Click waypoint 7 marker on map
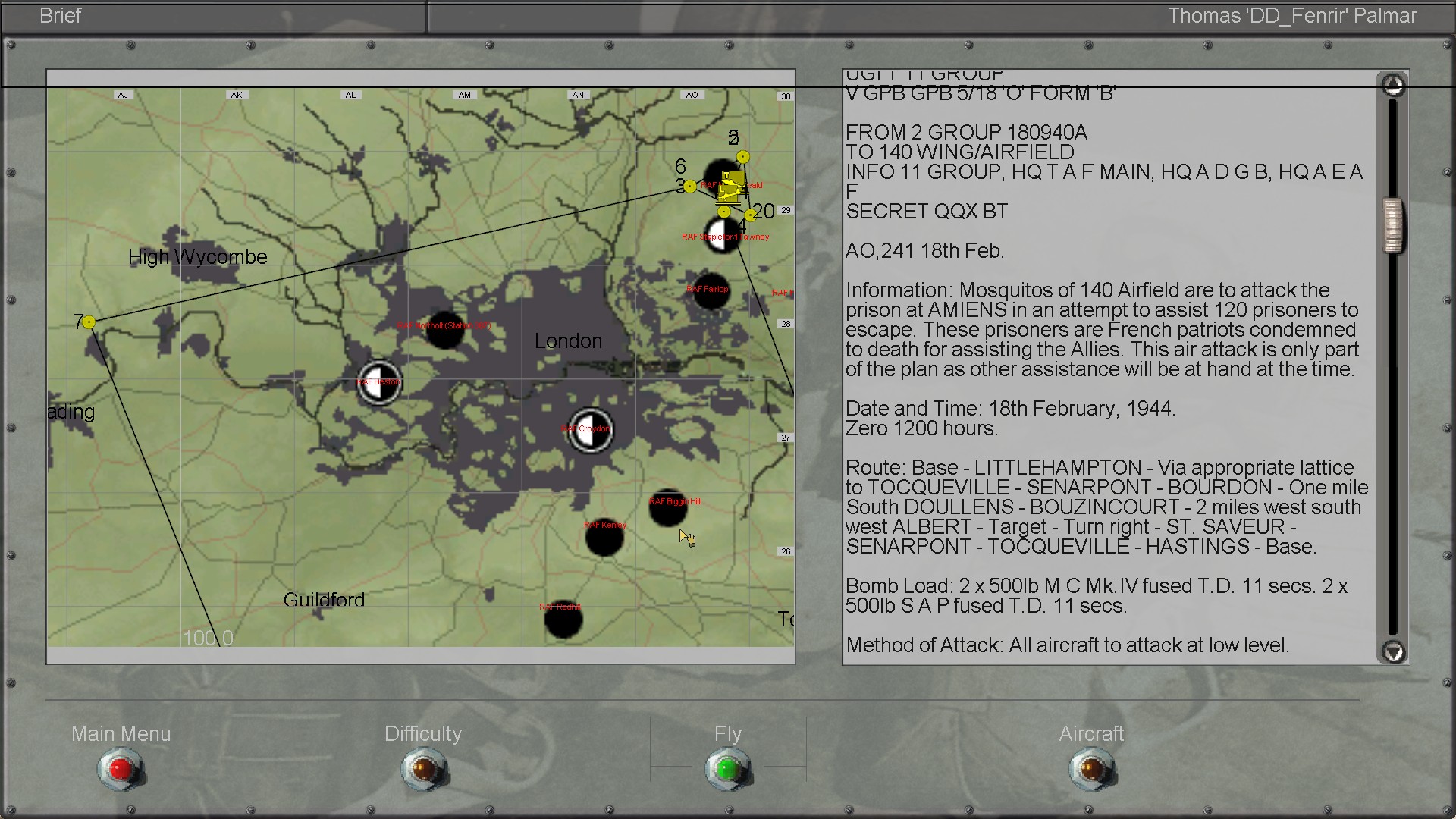 [89, 322]
